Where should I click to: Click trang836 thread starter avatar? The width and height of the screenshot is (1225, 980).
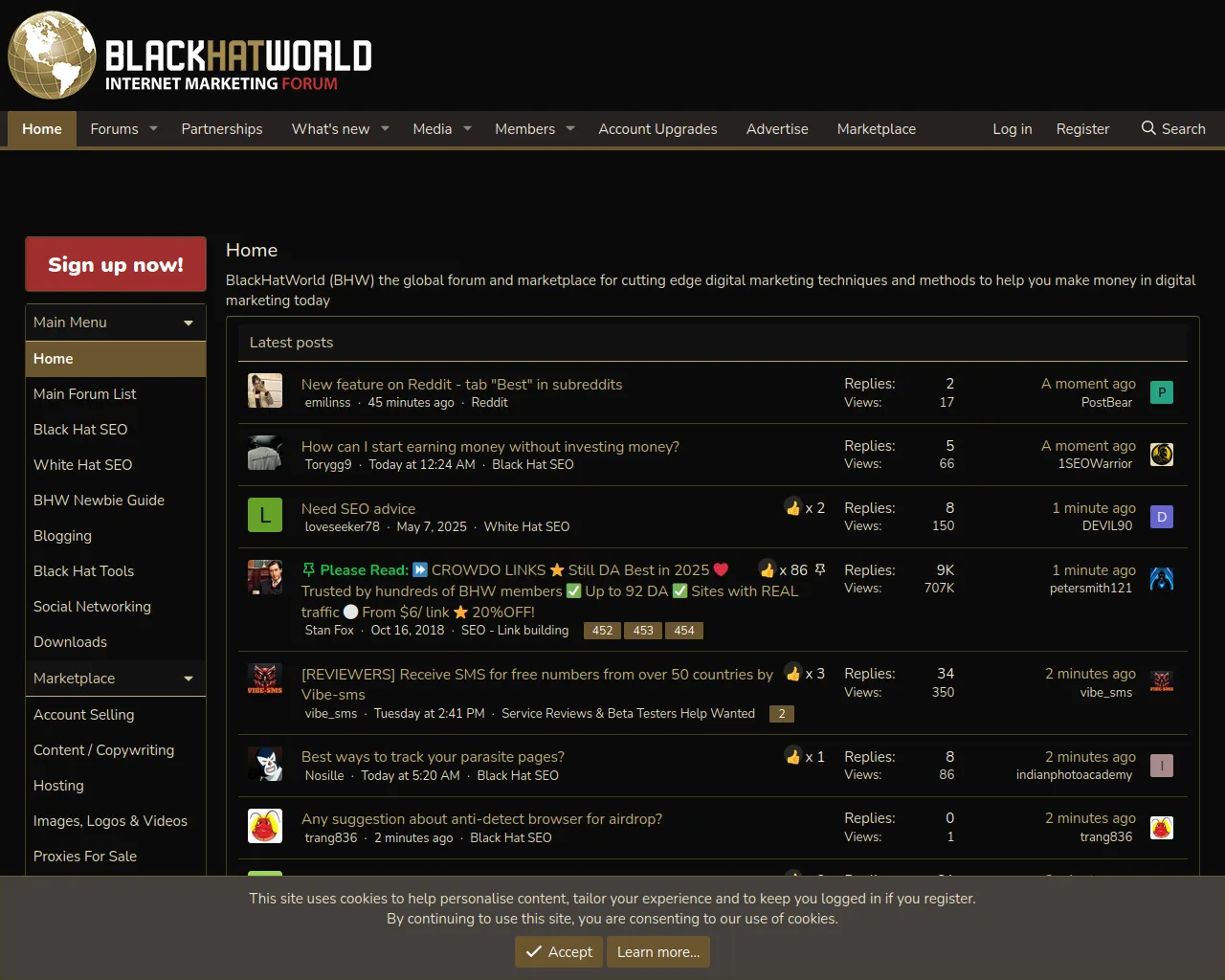[265, 826]
